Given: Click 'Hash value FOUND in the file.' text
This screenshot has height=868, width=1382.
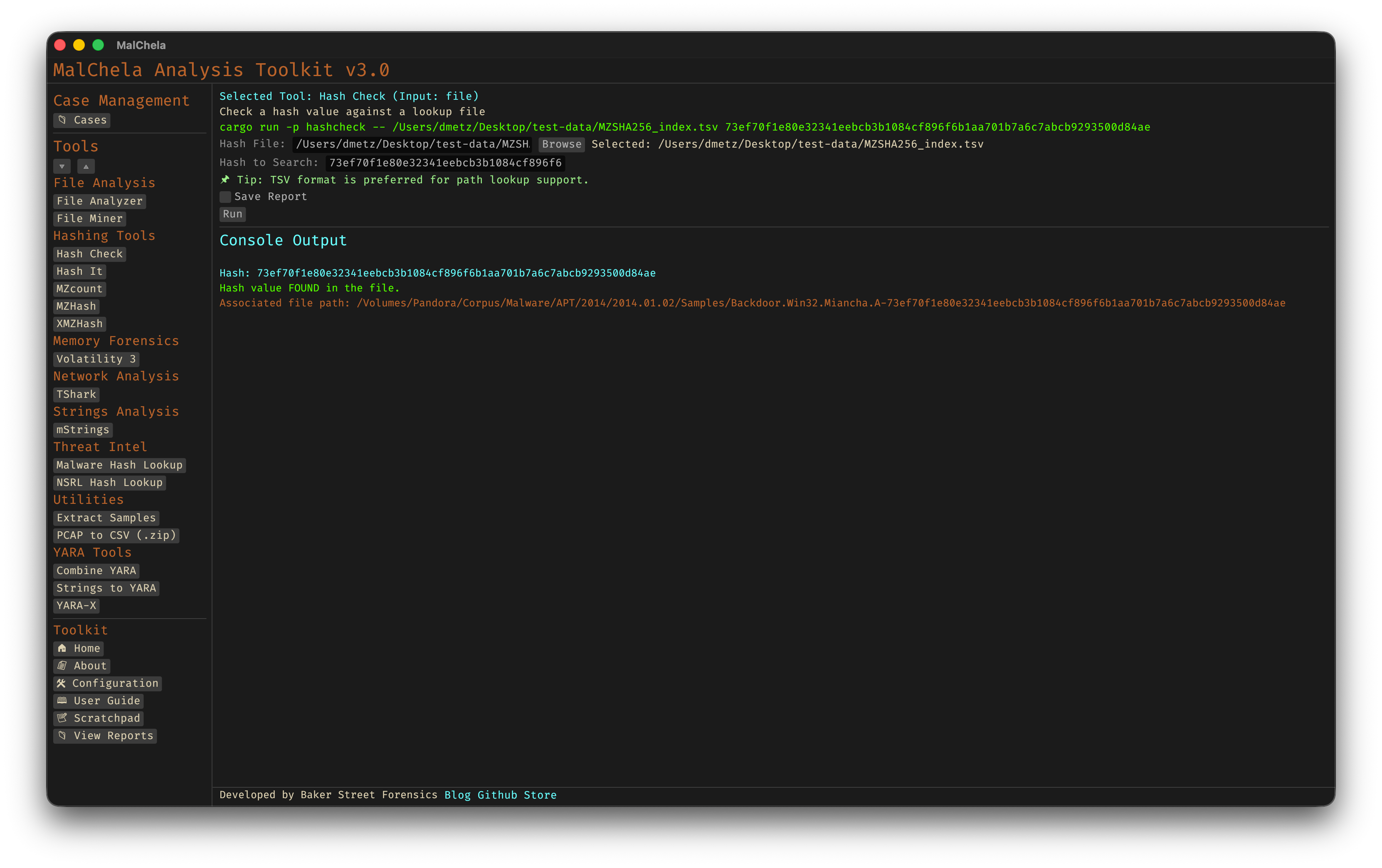Looking at the screenshot, I should pyautogui.click(x=309, y=288).
